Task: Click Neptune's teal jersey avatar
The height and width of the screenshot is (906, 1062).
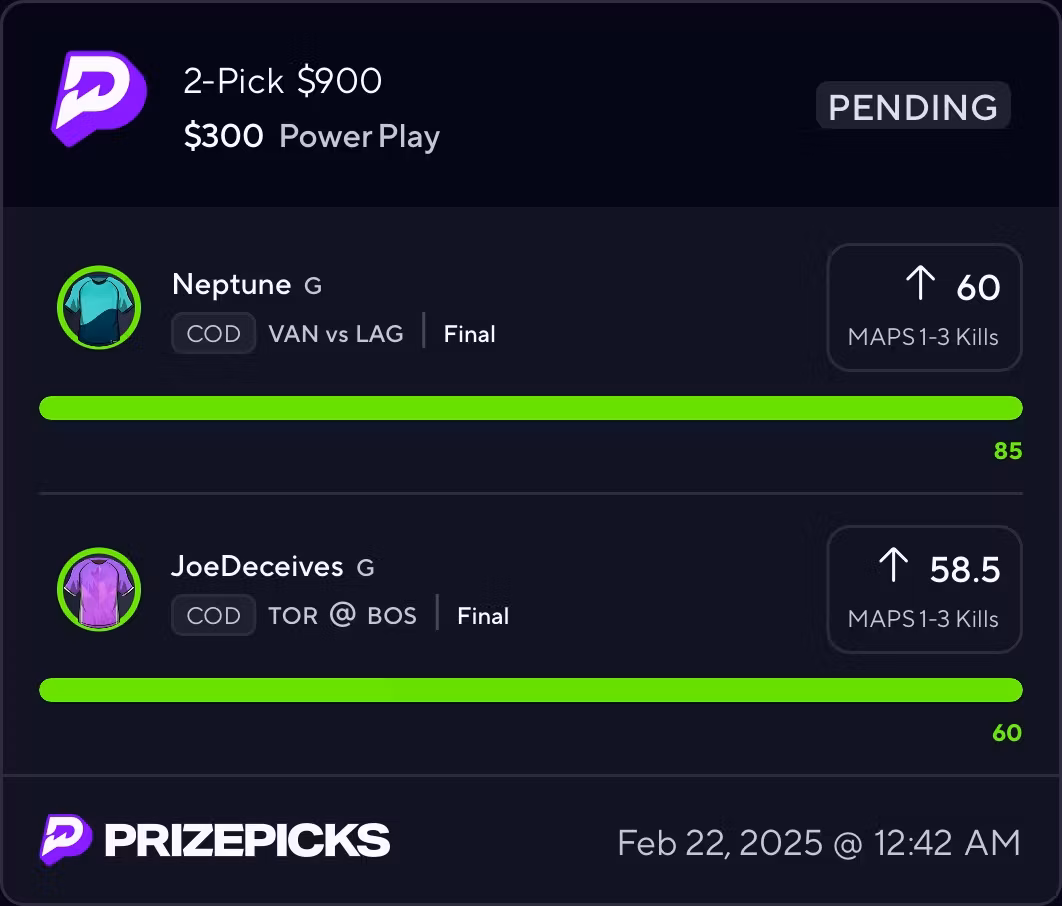Action: (98, 307)
